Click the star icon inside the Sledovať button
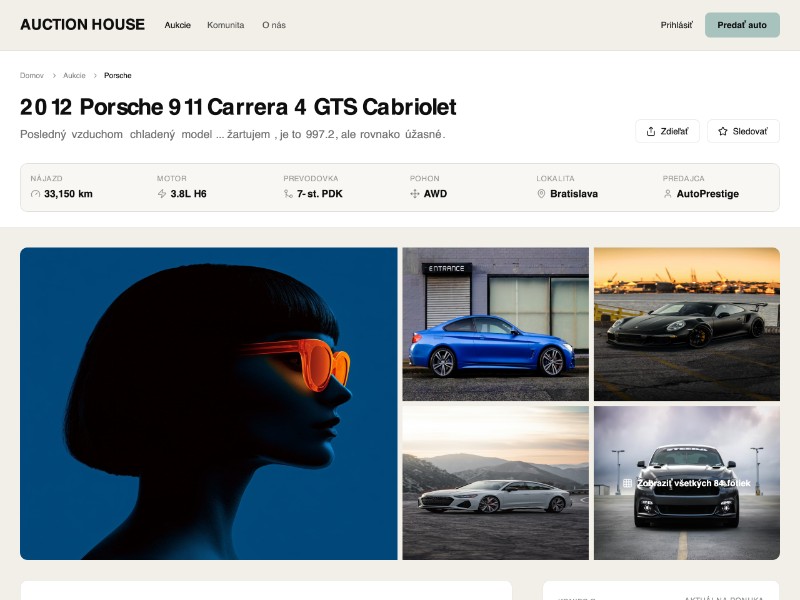Image resolution: width=800 pixels, height=600 pixels. pos(723,131)
